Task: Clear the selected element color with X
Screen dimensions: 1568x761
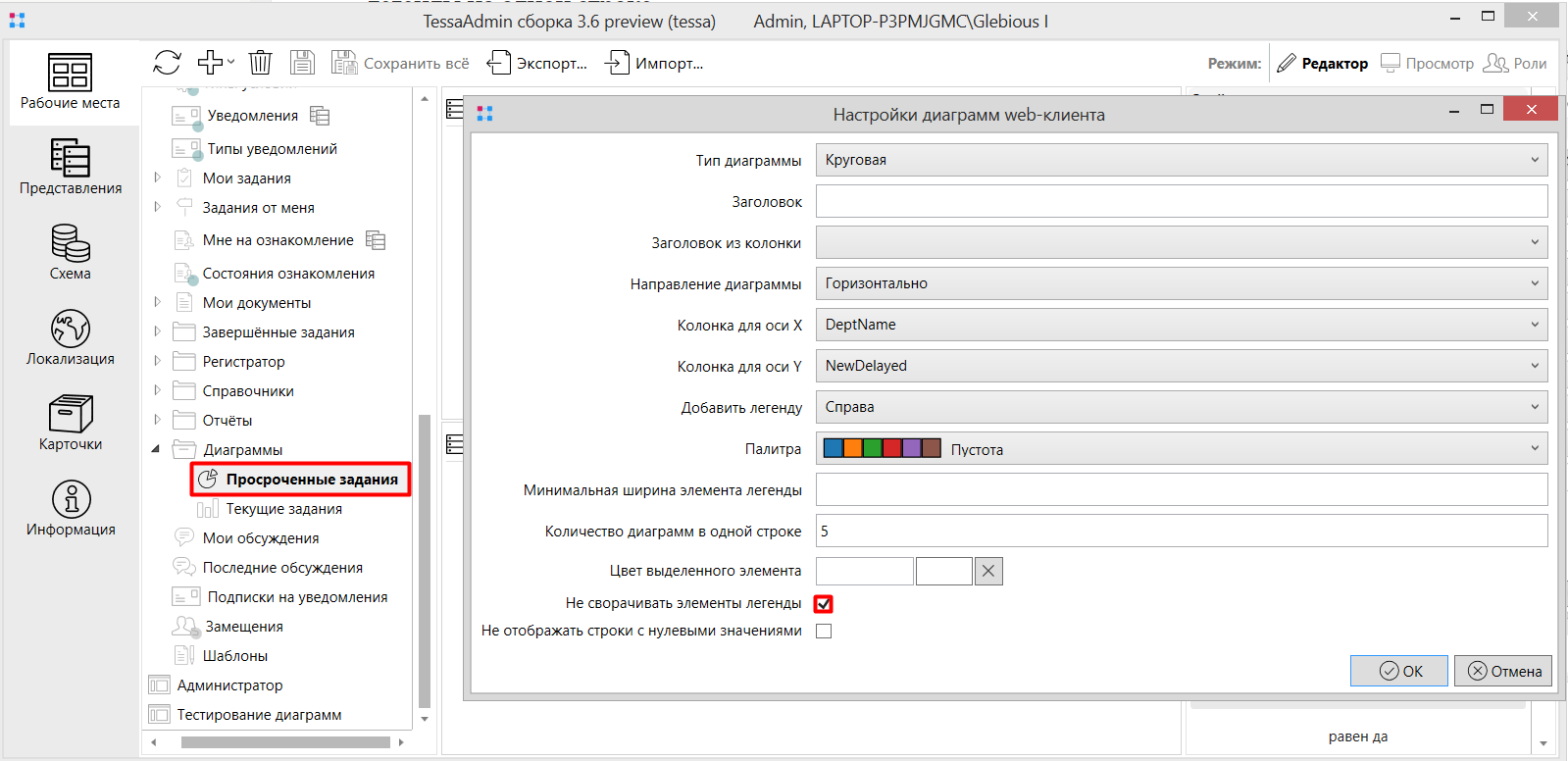Action: click(988, 571)
